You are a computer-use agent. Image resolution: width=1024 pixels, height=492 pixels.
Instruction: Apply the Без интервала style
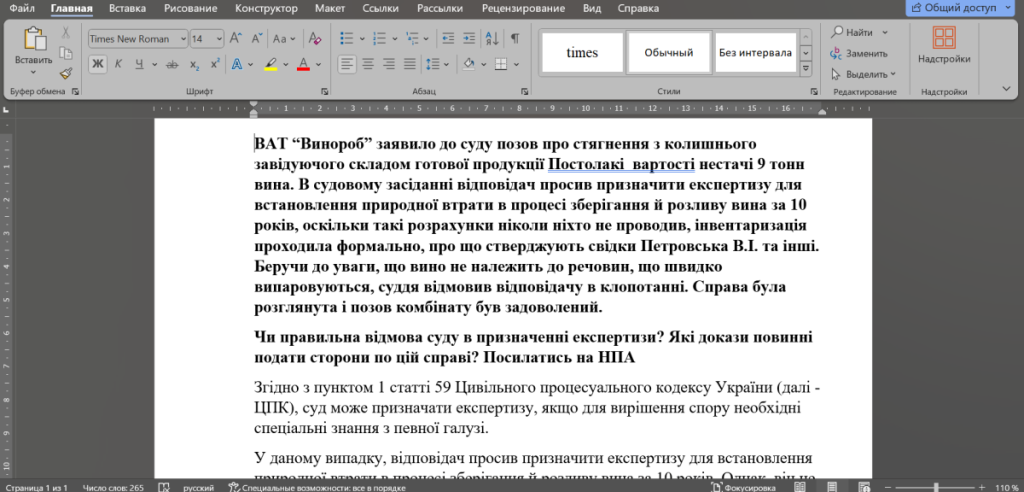coord(756,52)
